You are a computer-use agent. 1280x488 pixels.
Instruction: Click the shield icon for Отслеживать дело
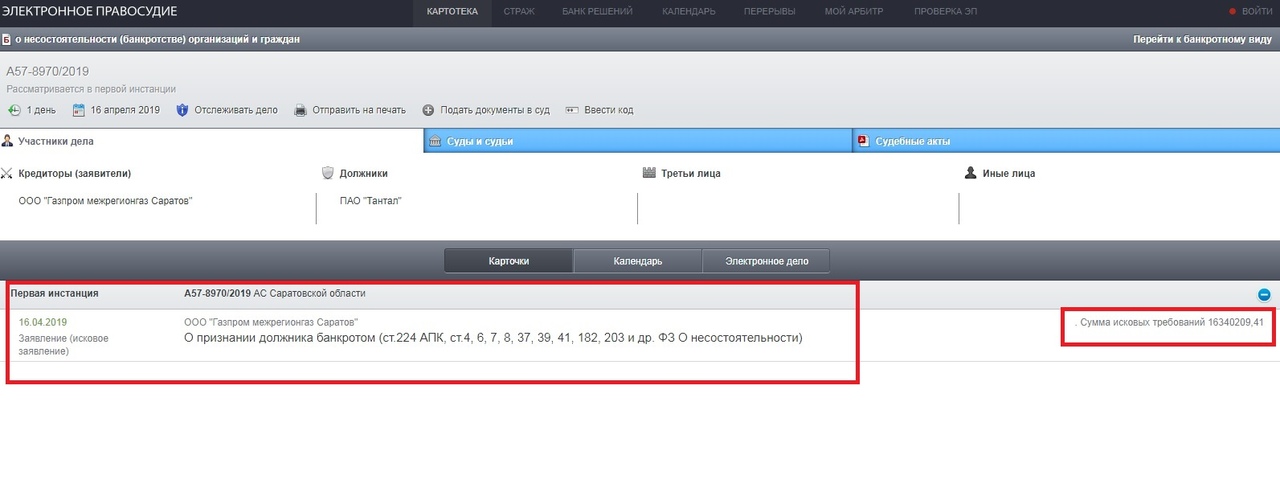(182, 110)
